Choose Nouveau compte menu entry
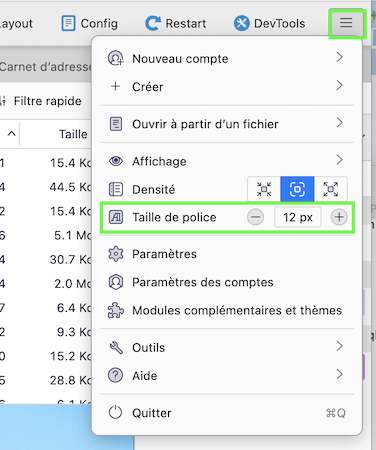This screenshot has width=376, height=450. [227, 58]
